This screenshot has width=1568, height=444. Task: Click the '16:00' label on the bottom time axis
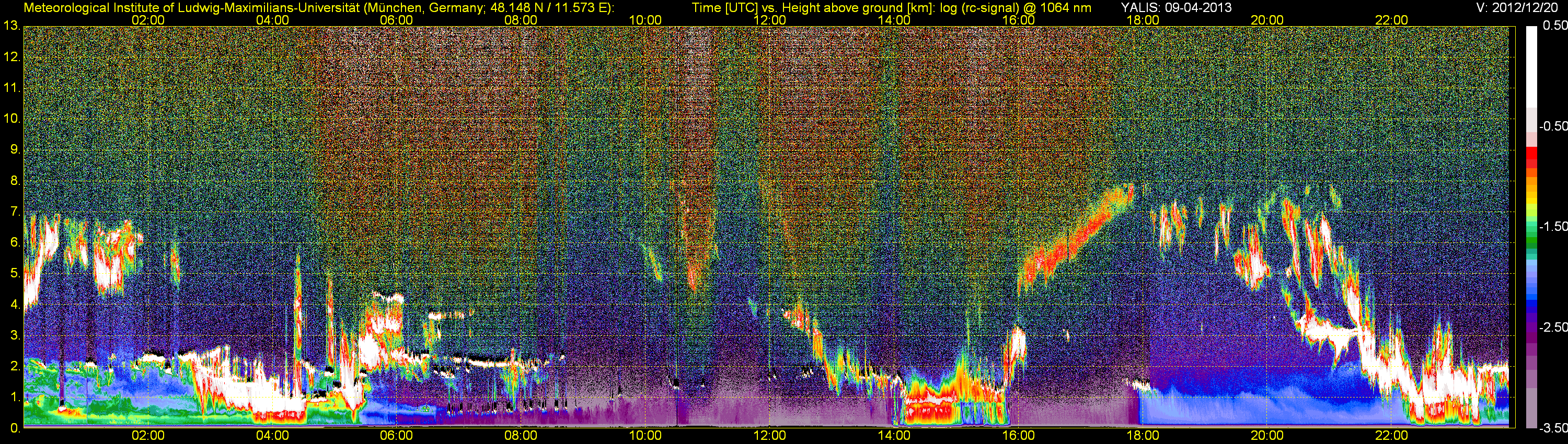(1018, 436)
